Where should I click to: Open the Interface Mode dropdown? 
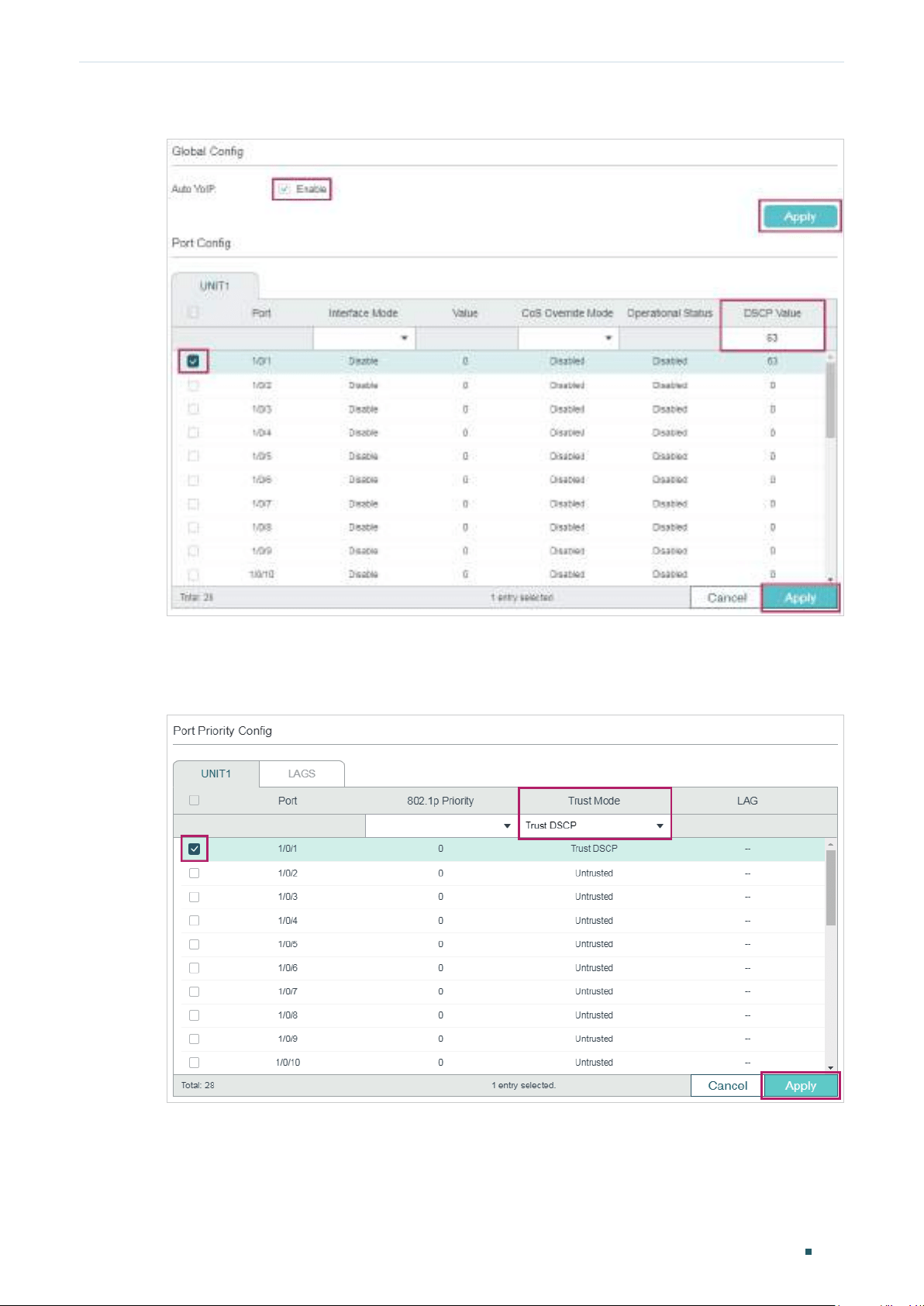coord(364,338)
